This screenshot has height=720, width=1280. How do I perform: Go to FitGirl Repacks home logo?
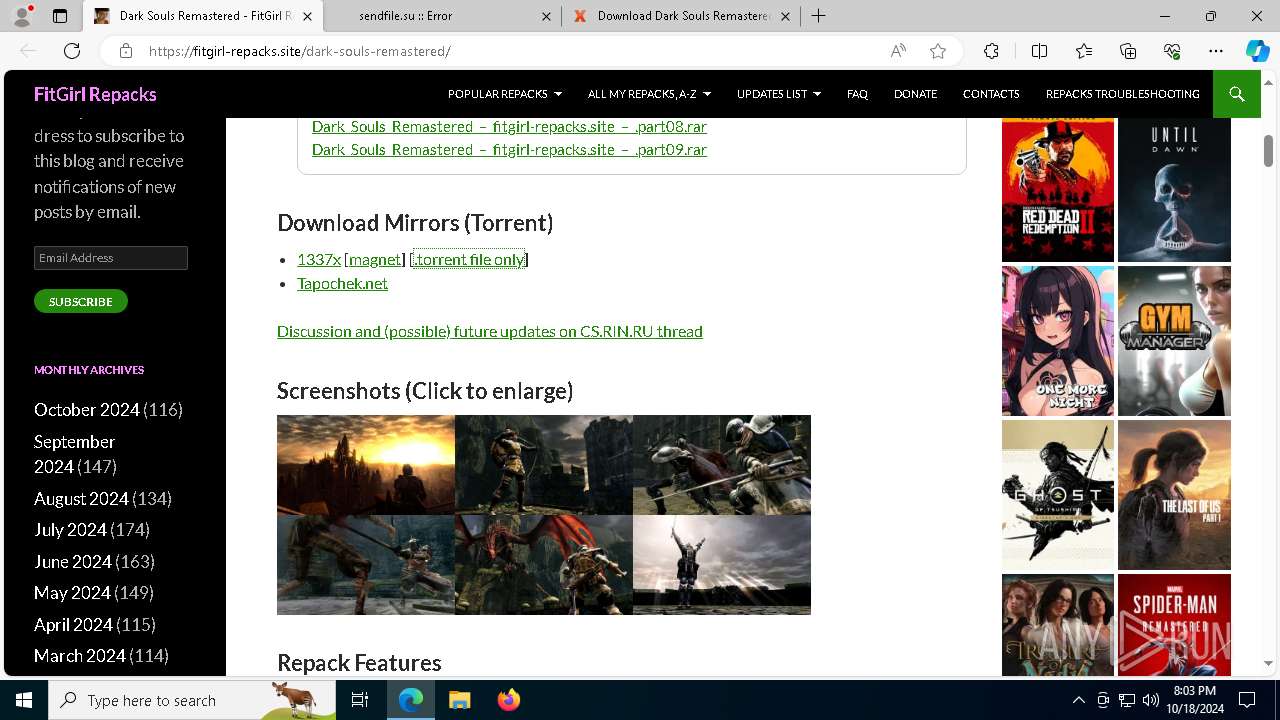pyautogui.click(x=95, y=94)
